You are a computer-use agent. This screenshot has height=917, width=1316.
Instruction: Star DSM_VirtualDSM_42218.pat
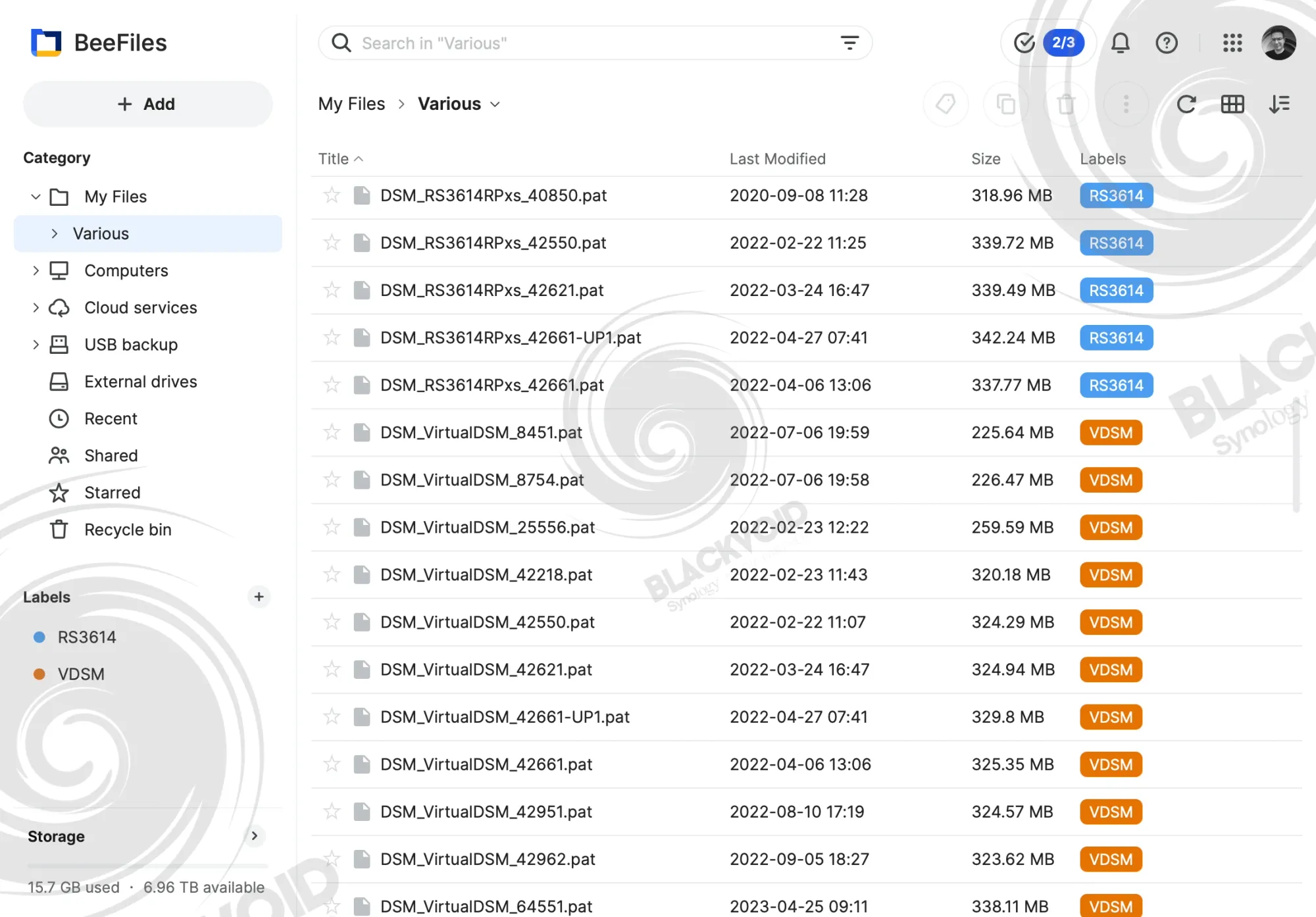332,574
